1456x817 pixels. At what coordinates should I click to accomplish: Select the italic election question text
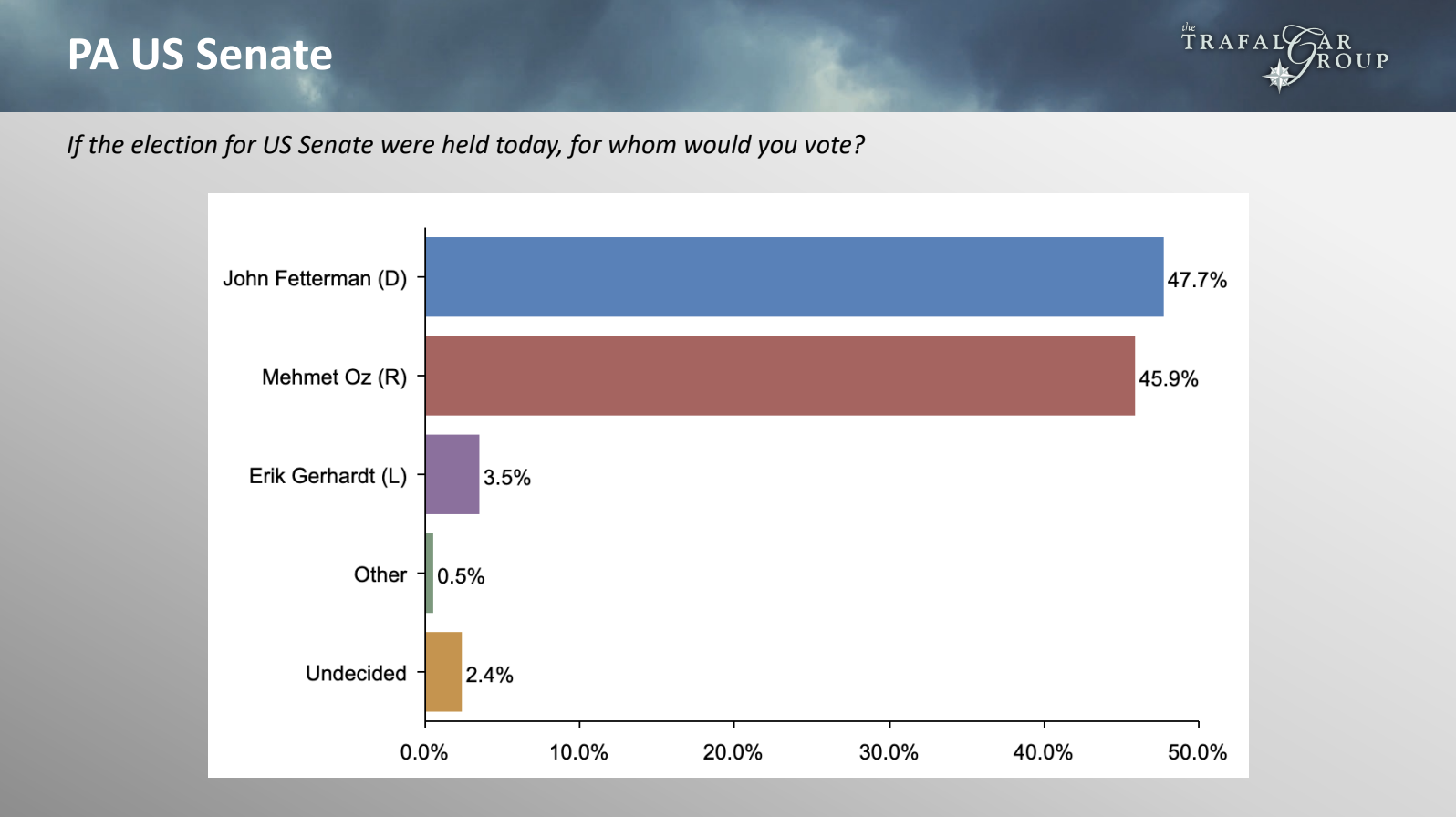tap(465, 145)
